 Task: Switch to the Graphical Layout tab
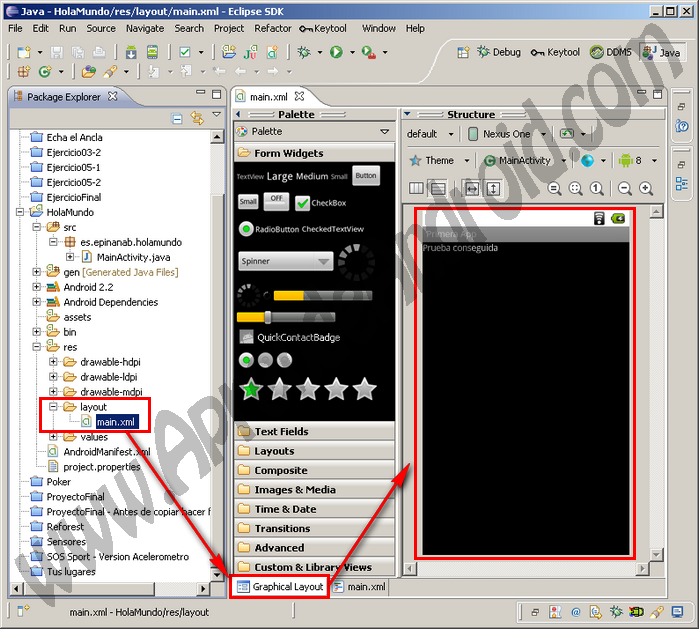(280, 587)
